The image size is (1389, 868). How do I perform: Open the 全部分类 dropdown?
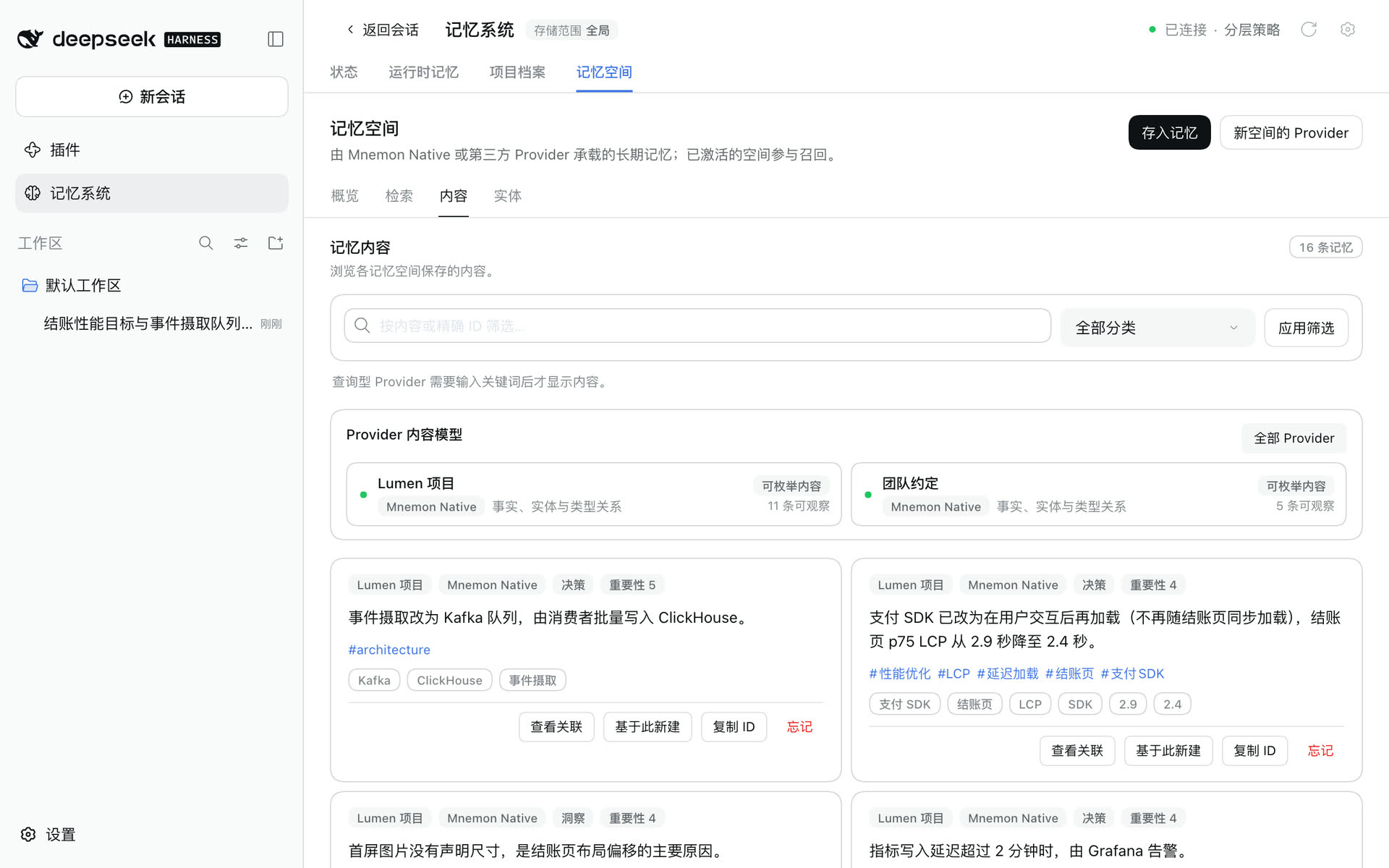coord(1157,328)
